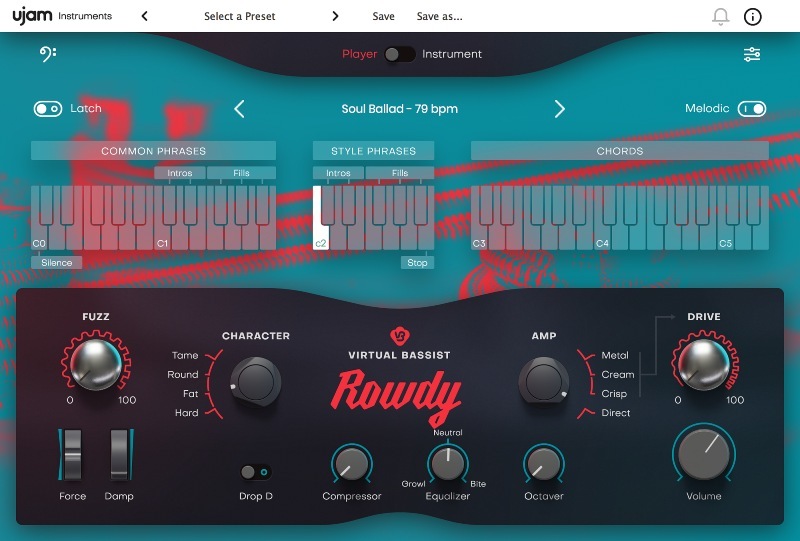Toggle the Melodic switch
Viewport: 800px width, 541px height.
point(752,109)
